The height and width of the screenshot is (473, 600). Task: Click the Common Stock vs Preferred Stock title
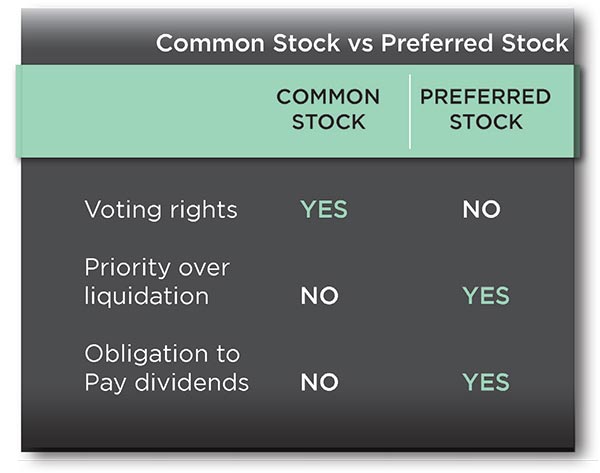362,43
